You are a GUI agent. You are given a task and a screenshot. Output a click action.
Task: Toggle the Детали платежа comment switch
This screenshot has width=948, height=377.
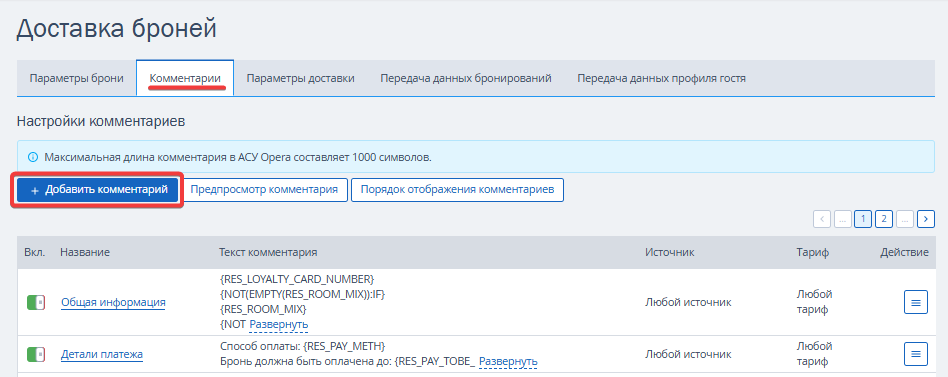coord(36,355)
